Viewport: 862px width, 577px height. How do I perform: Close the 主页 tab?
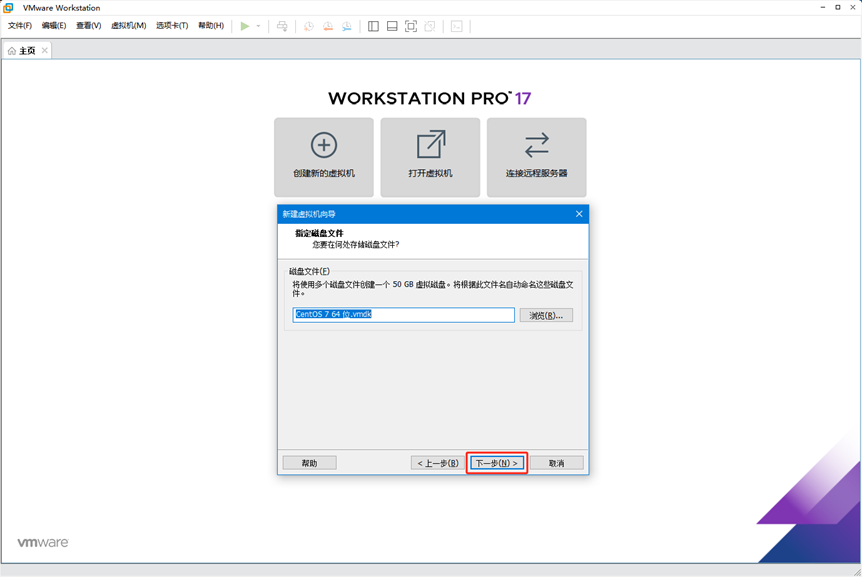pyautogui.click(x=45, y=51)
